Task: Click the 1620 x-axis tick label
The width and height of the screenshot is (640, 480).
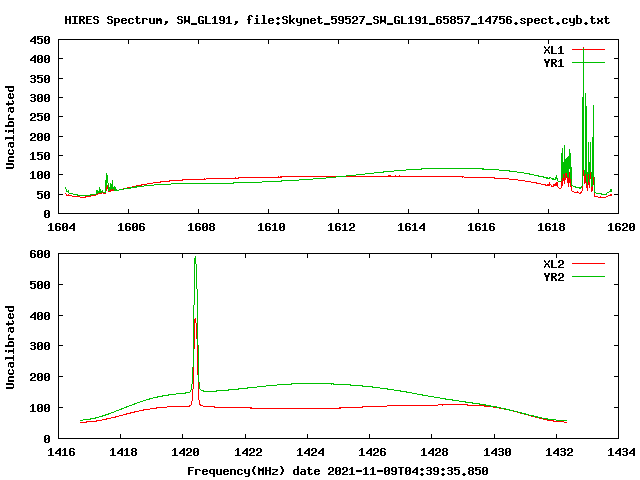Action: [x=621, y=227]
